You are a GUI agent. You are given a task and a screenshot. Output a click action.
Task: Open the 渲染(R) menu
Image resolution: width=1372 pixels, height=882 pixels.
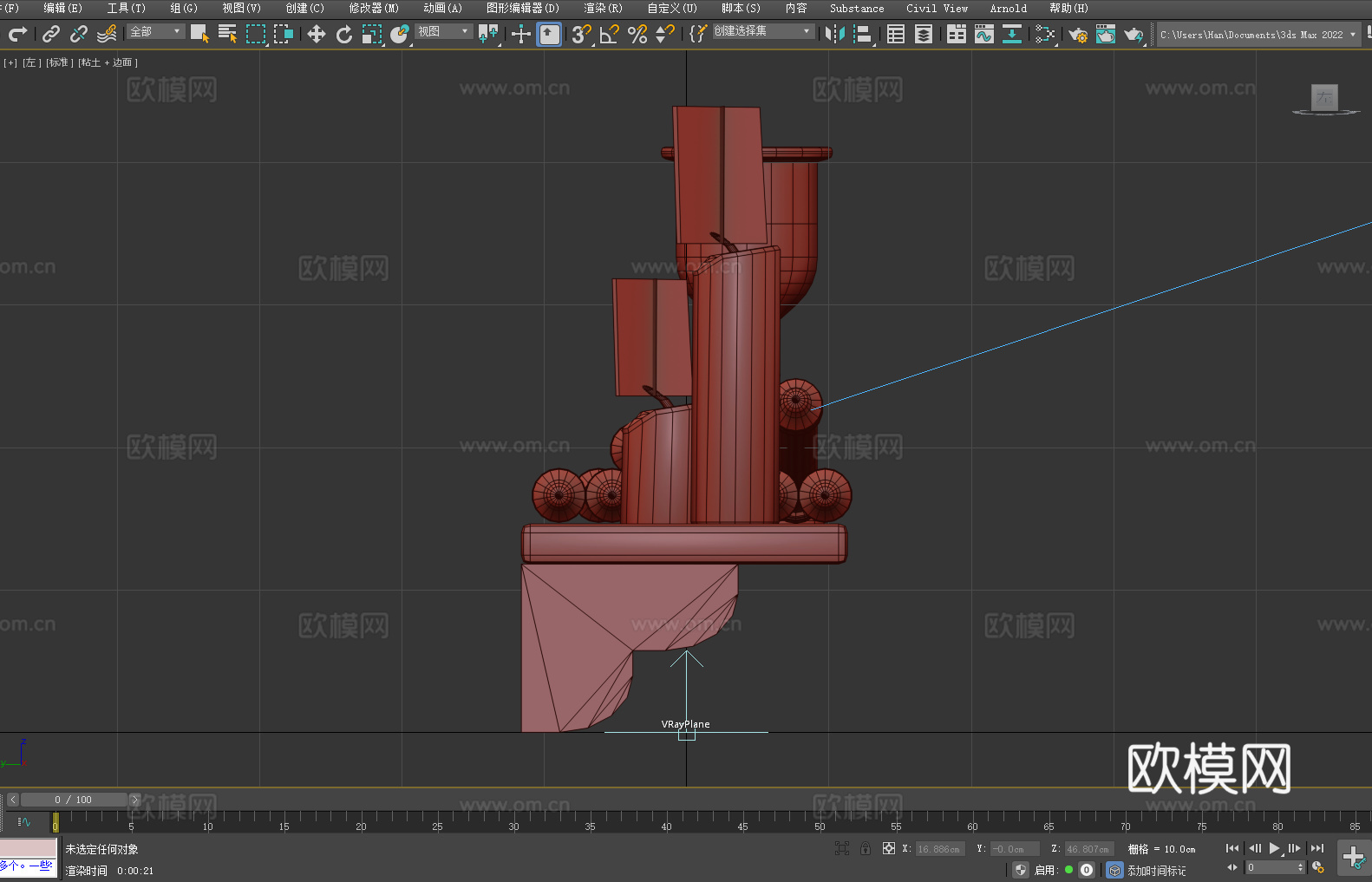click(x=603, y=8)
